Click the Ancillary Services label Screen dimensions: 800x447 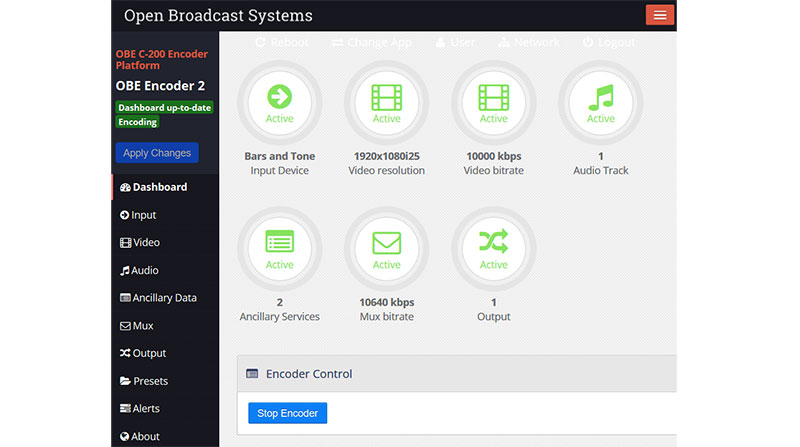tap(280, 316)
